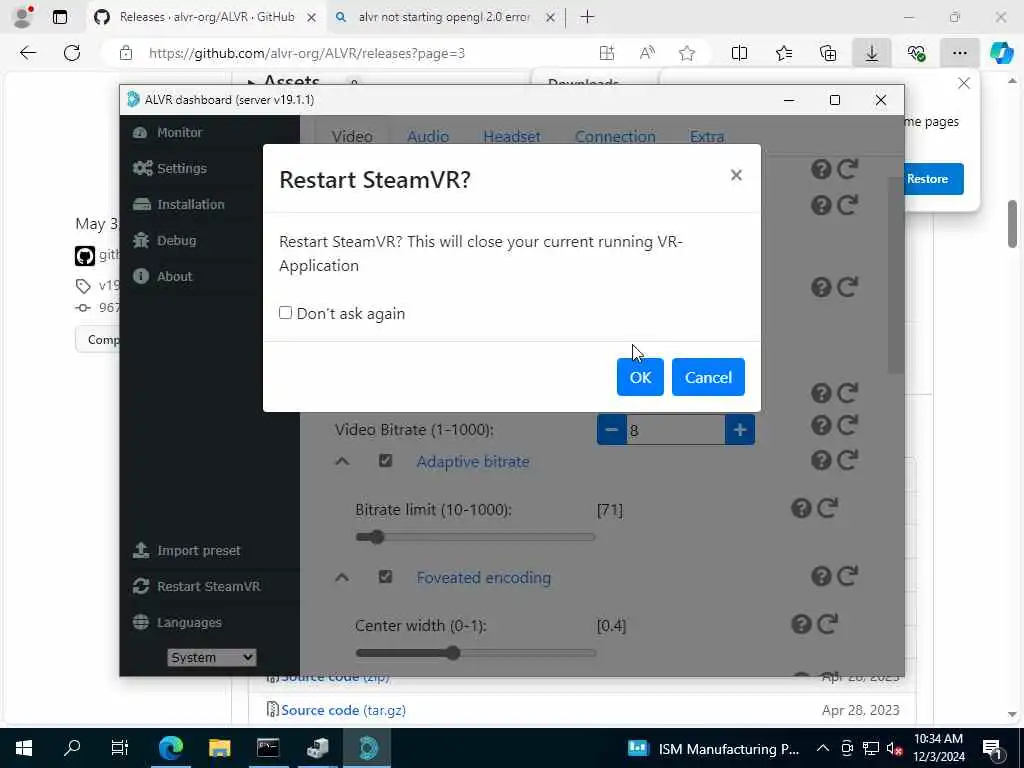Go to Installation in sidebar
Viewport: 1024px width, 768px height.
(178, 204)
